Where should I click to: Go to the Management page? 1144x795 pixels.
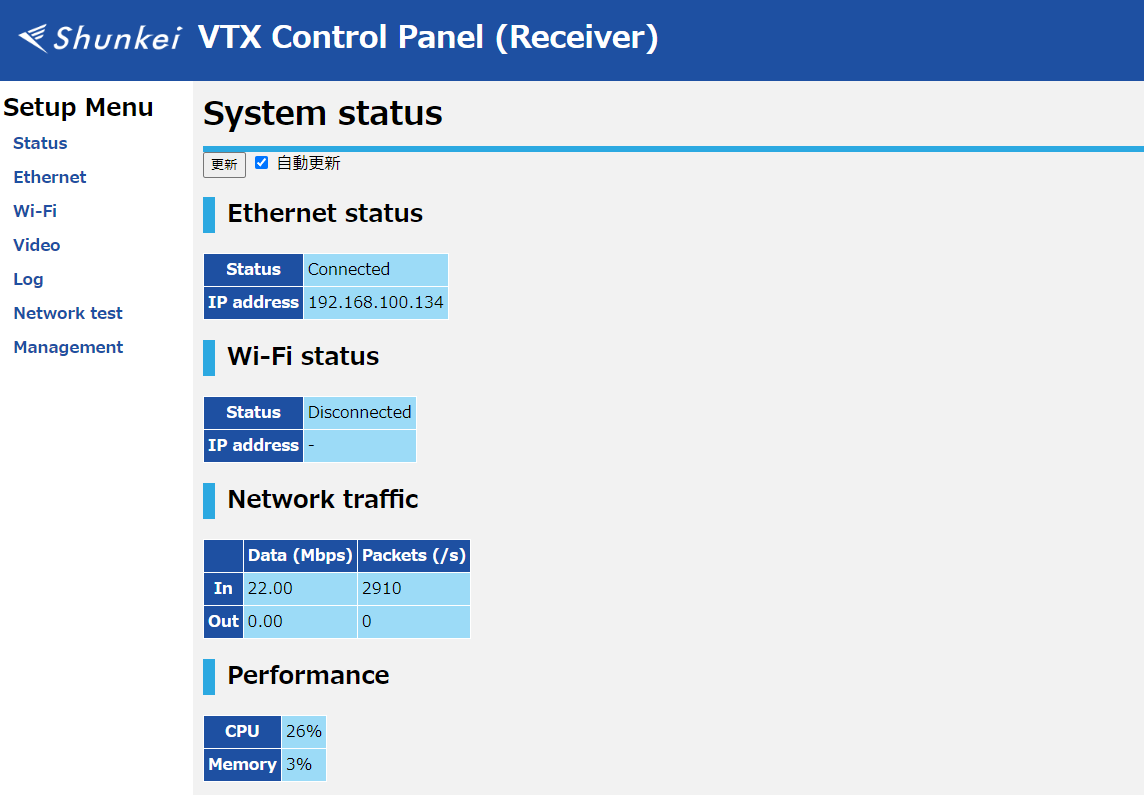(x=68, y=347)
